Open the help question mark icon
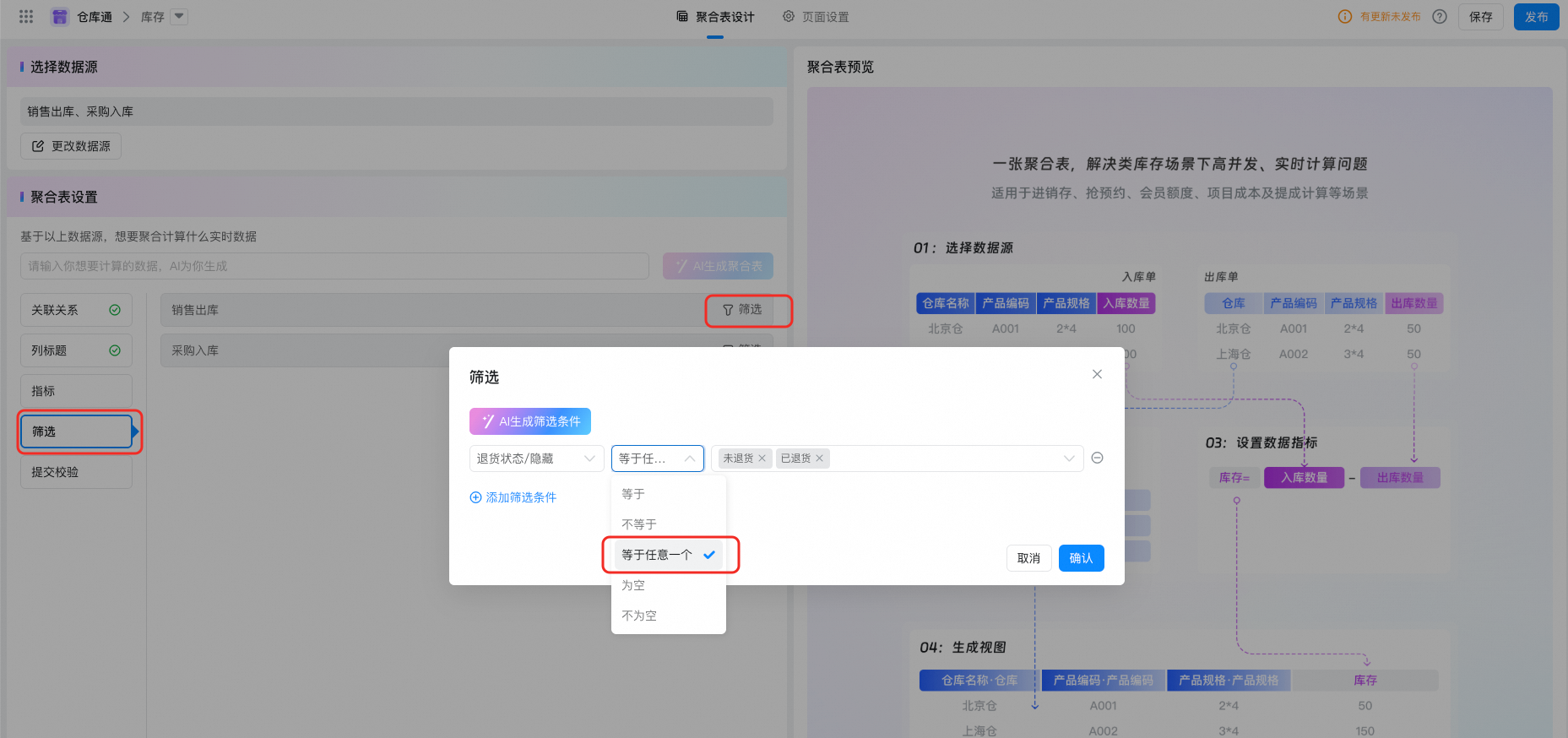This screenshot has width=1568, height=738. (x=1440, y=17)
